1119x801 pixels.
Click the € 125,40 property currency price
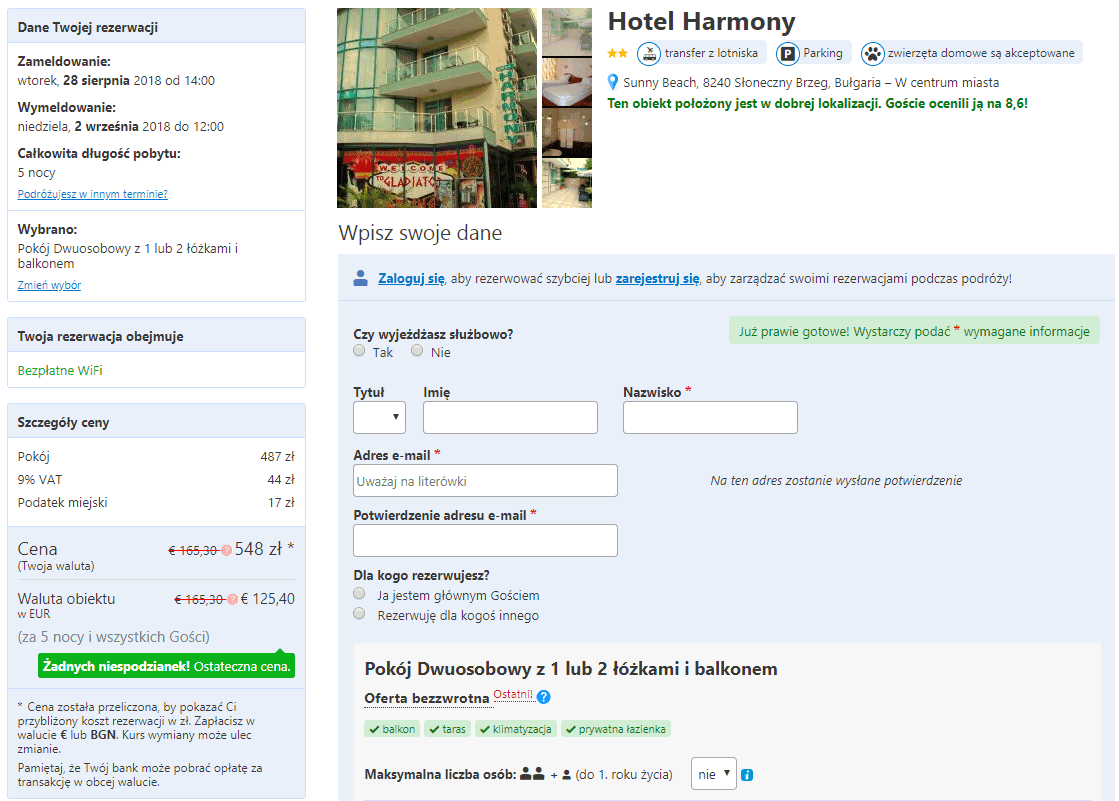(268, 599)
